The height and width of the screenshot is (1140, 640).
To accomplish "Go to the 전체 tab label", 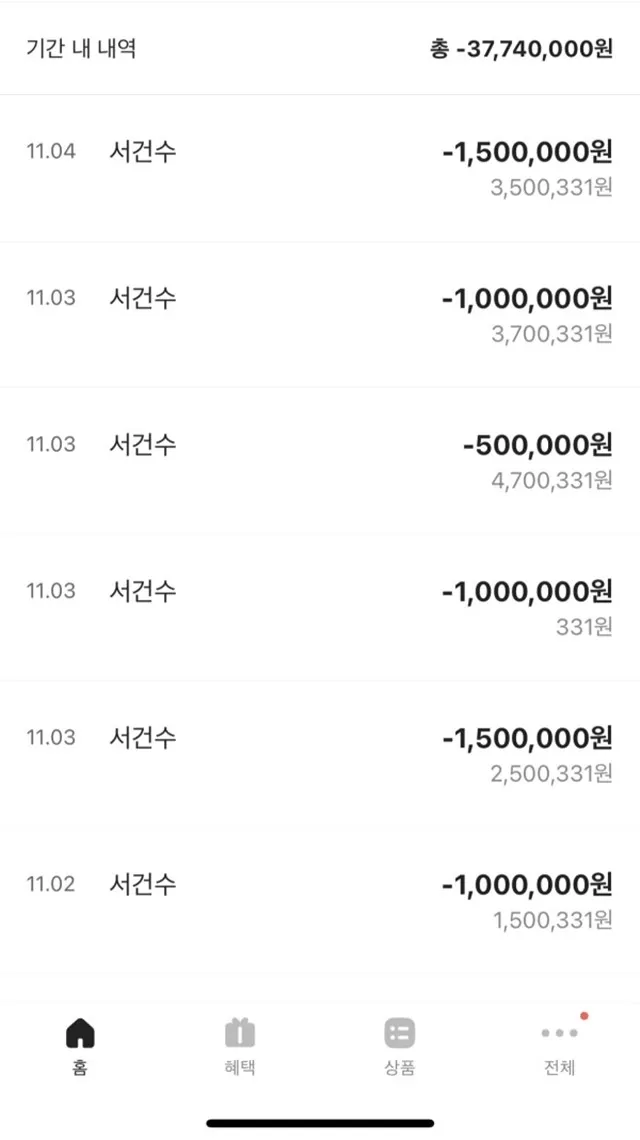I will pos(559,1067).
